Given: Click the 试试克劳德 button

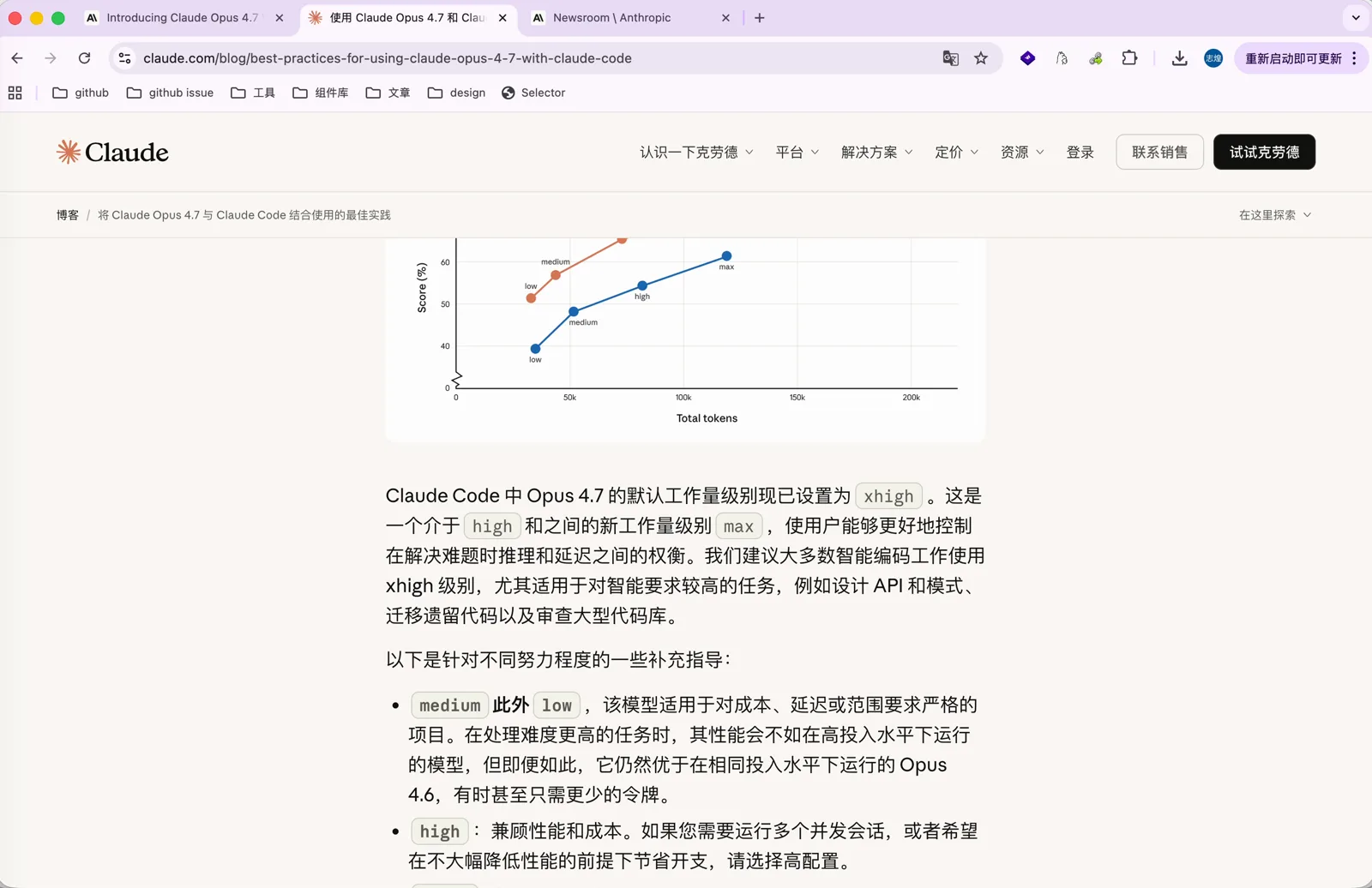Looking at the screenshot, I should [x=1264, y=152].
